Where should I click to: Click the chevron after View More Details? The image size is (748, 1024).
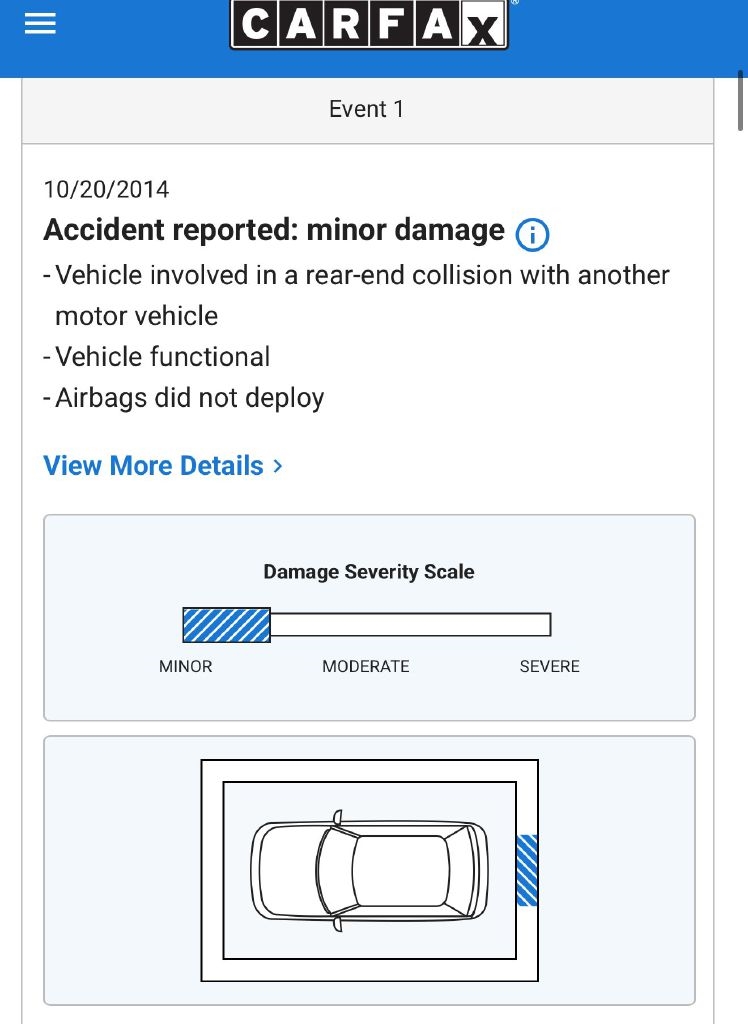tap(278, 466)
